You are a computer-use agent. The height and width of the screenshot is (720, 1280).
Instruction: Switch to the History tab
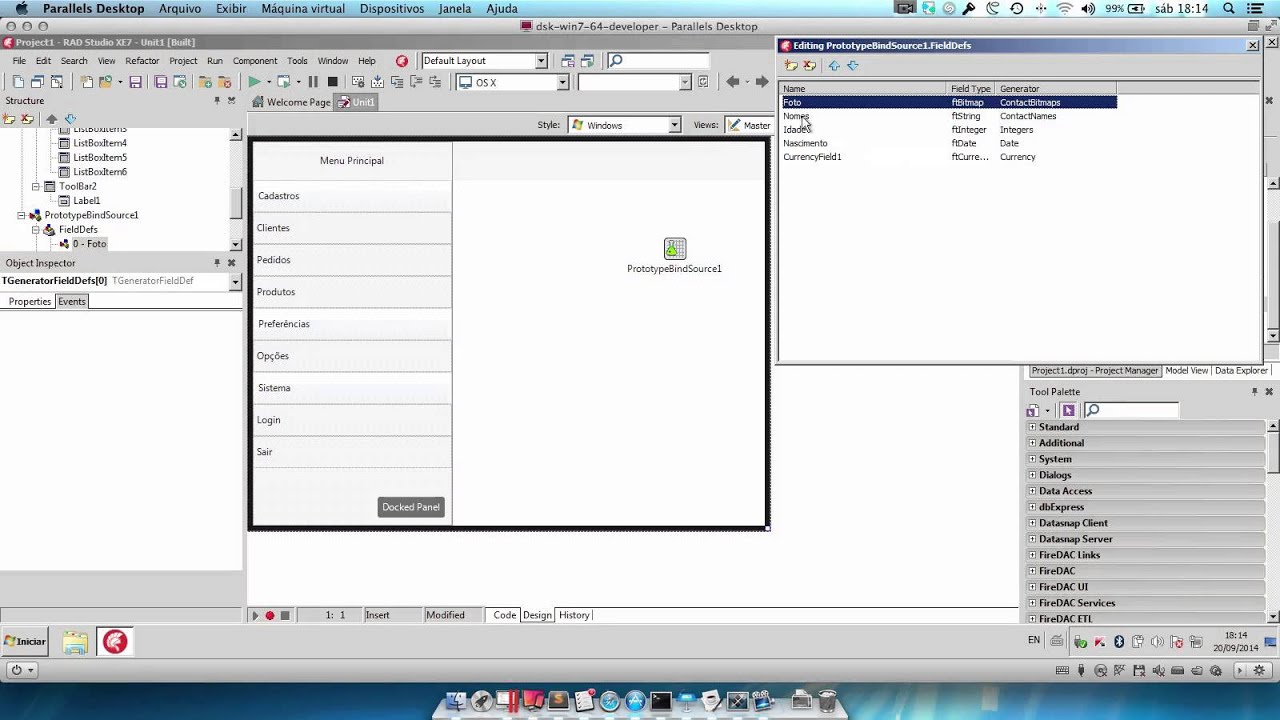coord(574,615)
